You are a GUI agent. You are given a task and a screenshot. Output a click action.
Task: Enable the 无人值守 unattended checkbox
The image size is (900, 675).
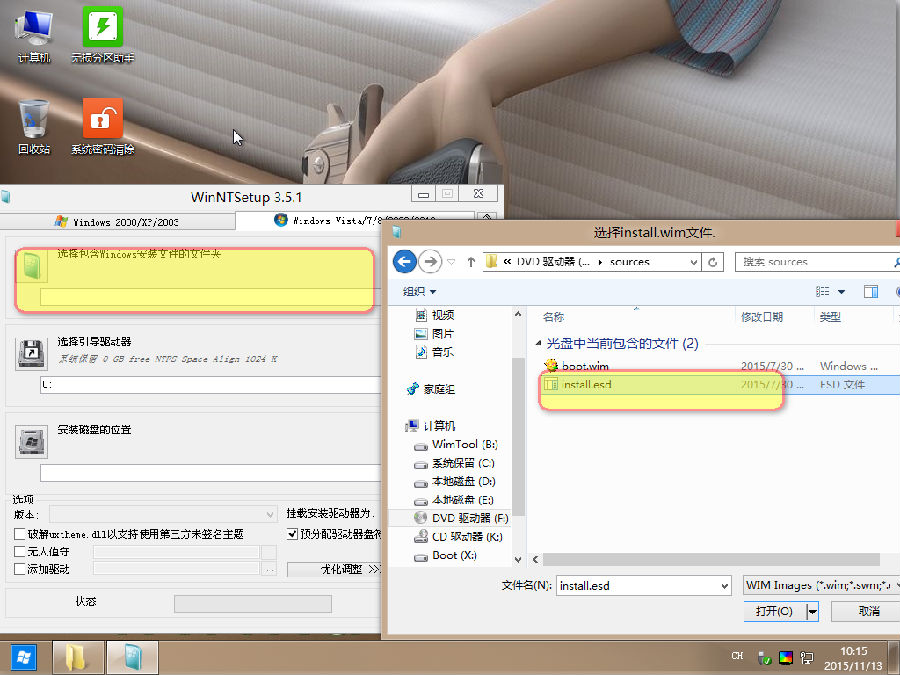20,552
